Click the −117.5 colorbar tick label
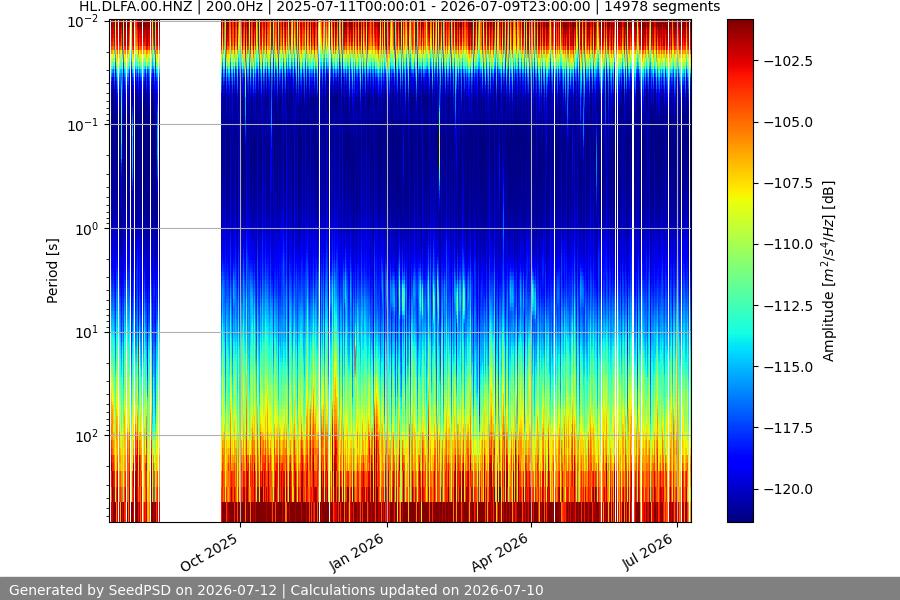900x600 pixels. click(788, 428)
